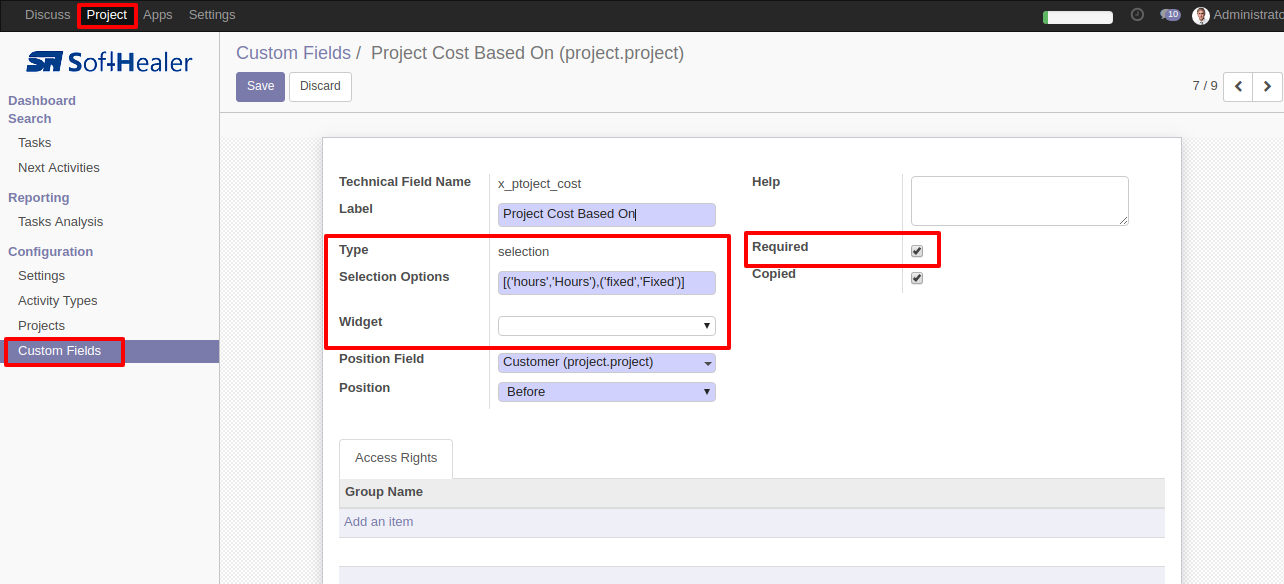Open the Project menu

[x=107, y=15]
